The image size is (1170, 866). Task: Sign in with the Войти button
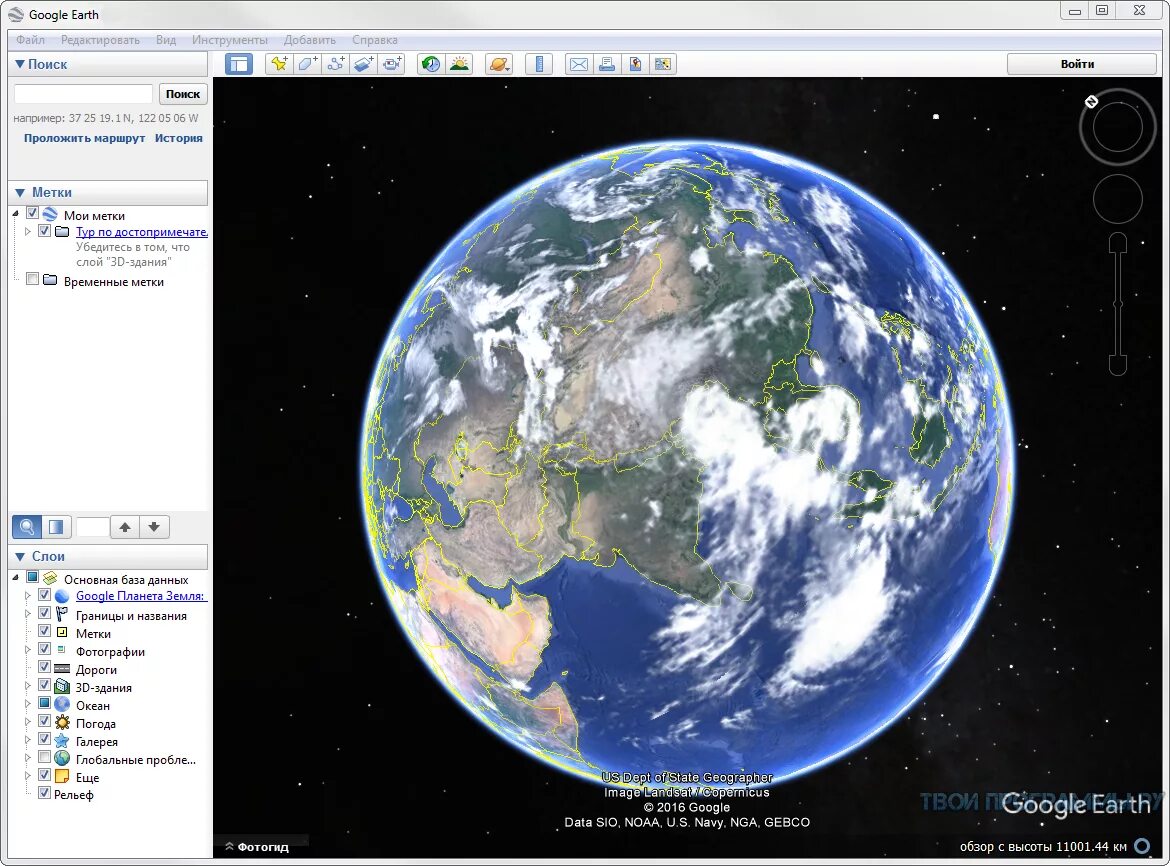[1081, 64]
